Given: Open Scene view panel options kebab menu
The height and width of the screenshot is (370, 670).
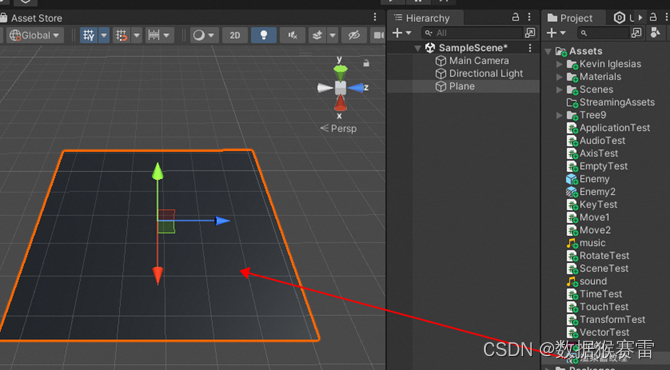Looking at the screenshot, I should tap(375, 17).
